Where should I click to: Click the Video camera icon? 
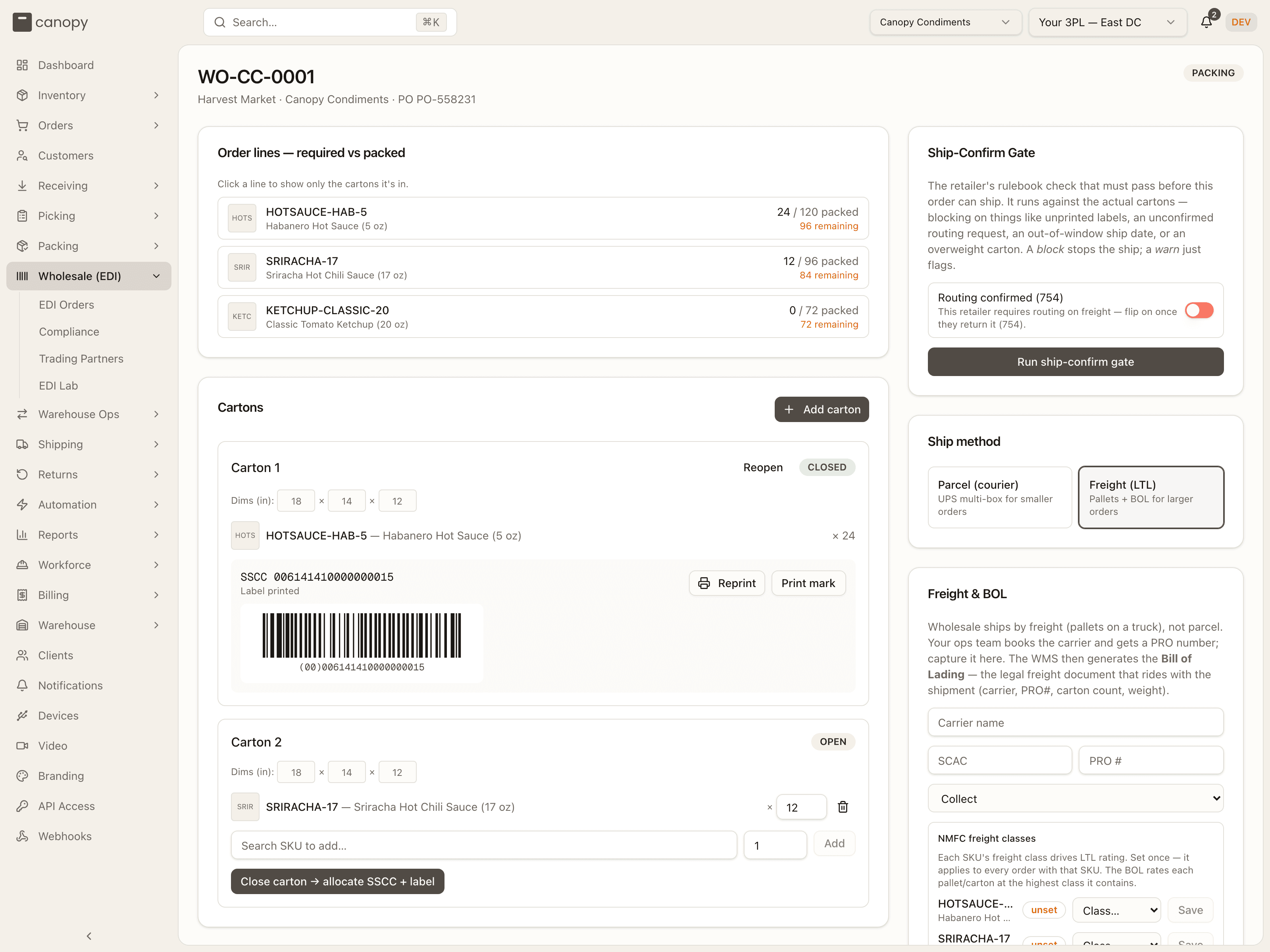22,745
